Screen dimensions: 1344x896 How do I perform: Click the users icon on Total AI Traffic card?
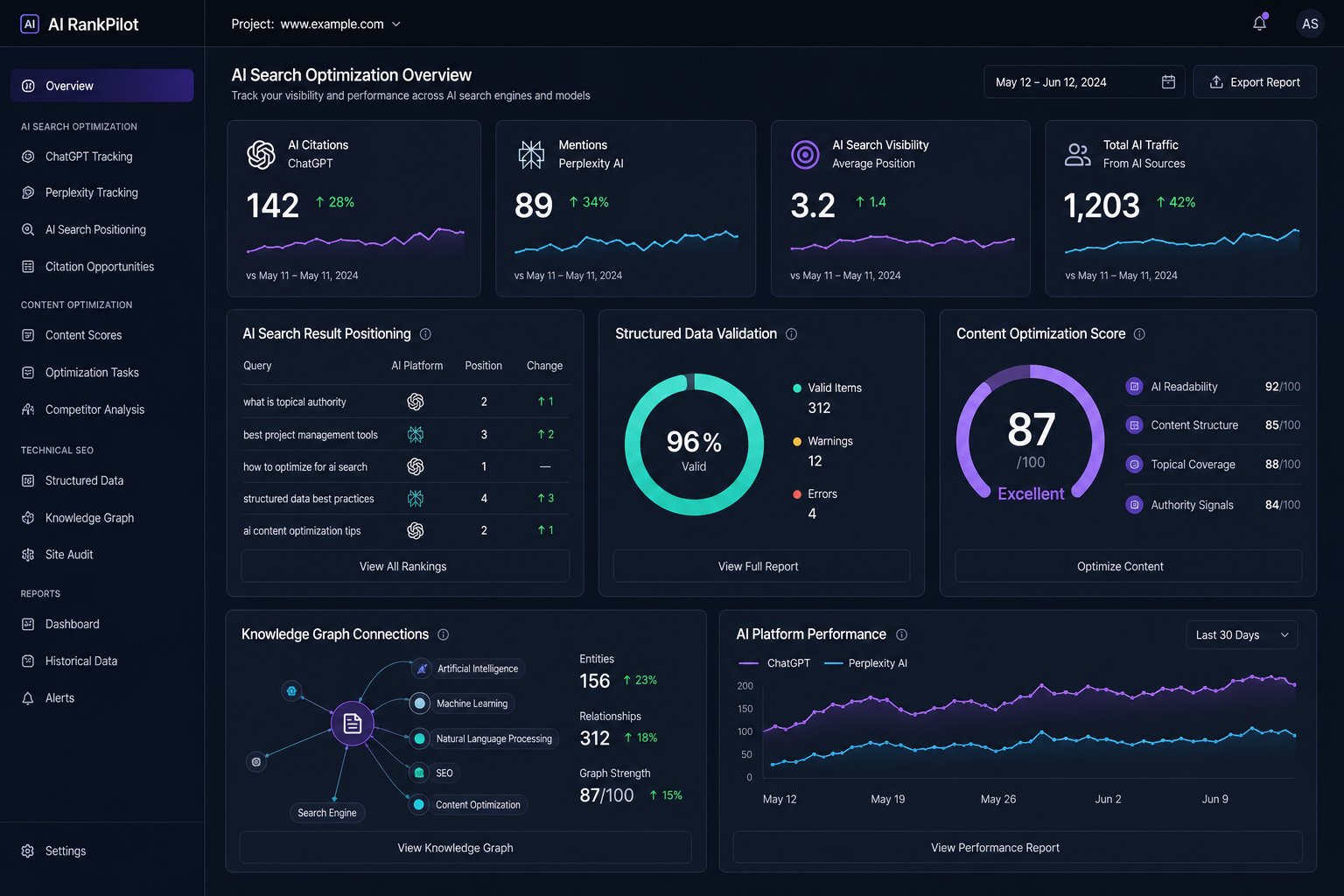[x=1077, y=154]
